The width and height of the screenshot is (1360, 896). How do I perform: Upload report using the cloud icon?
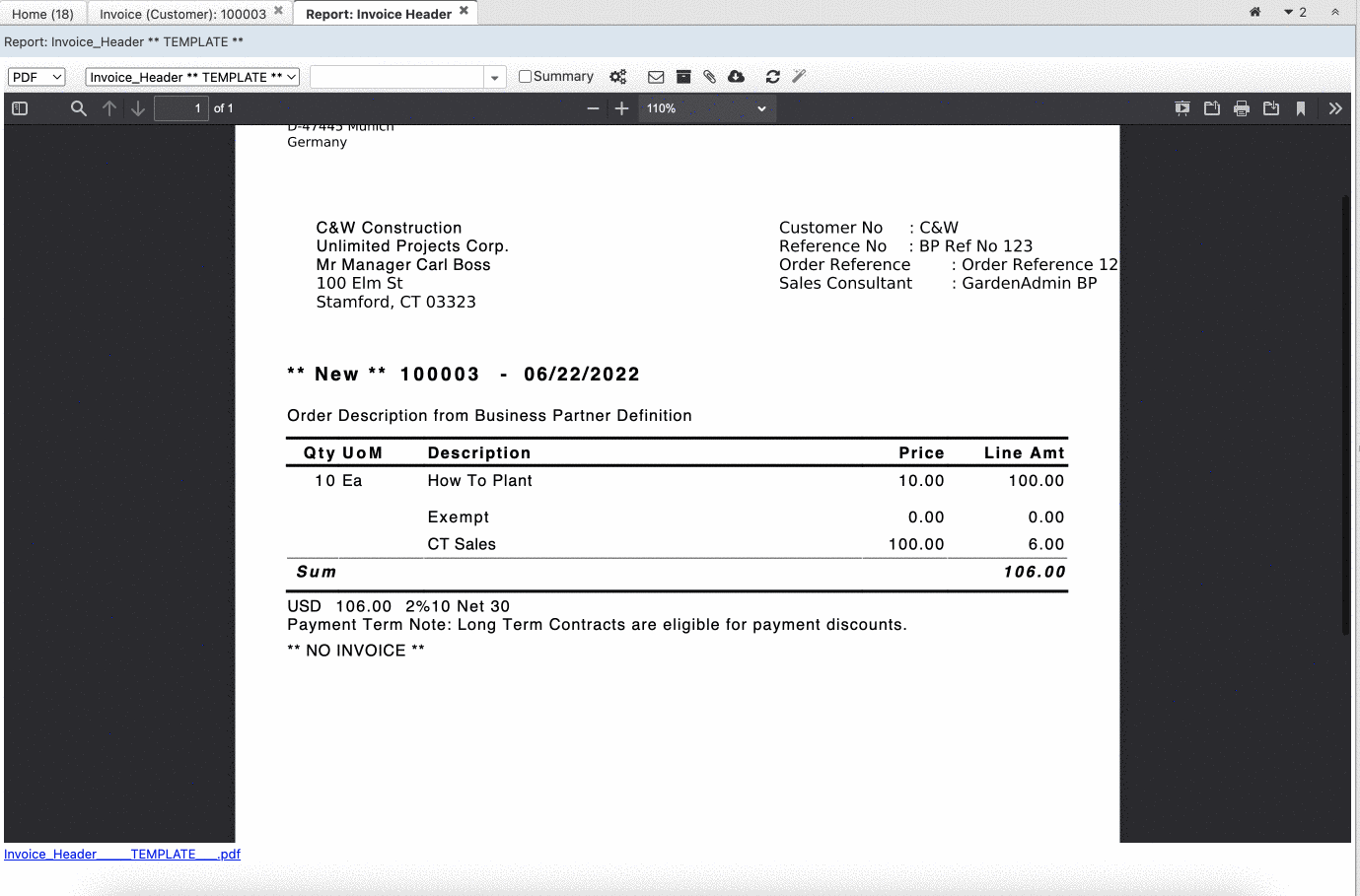736,76
